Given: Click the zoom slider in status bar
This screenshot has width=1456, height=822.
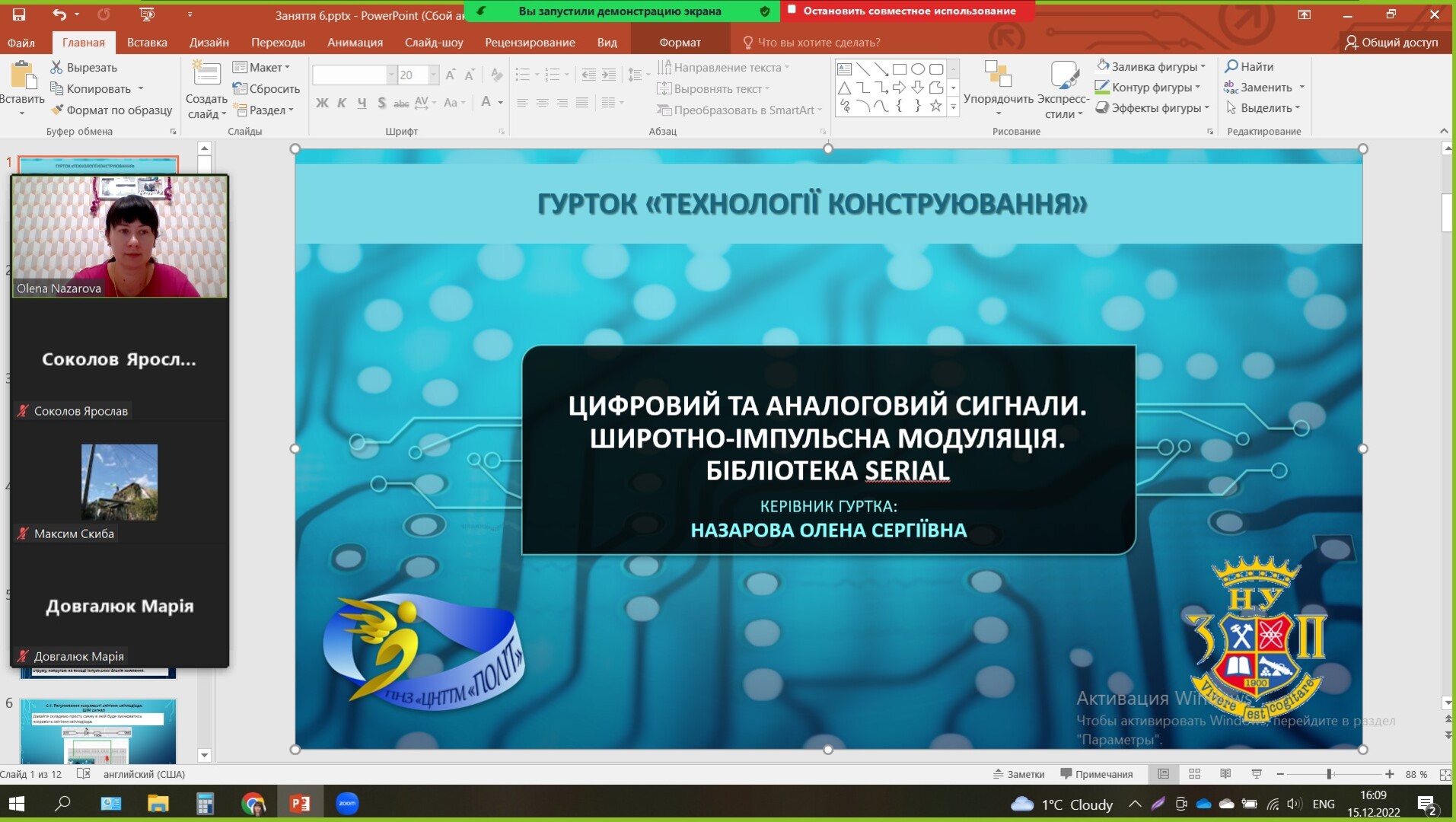Looking at the screenshot, I should click(1329, 774).
